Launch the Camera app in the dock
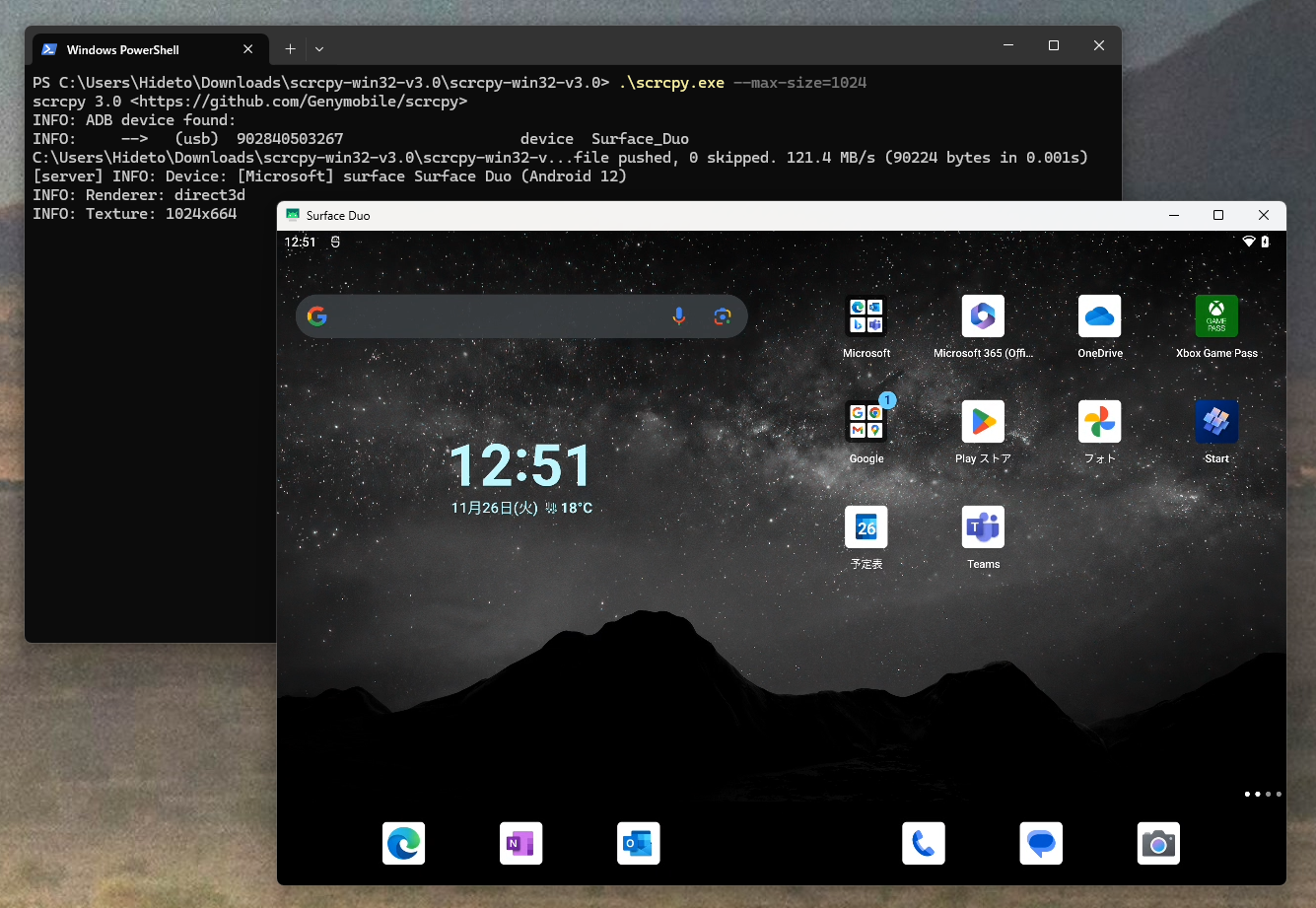Image resolution: width=1316 pixels, height=908 pixels. point(1158,843)
